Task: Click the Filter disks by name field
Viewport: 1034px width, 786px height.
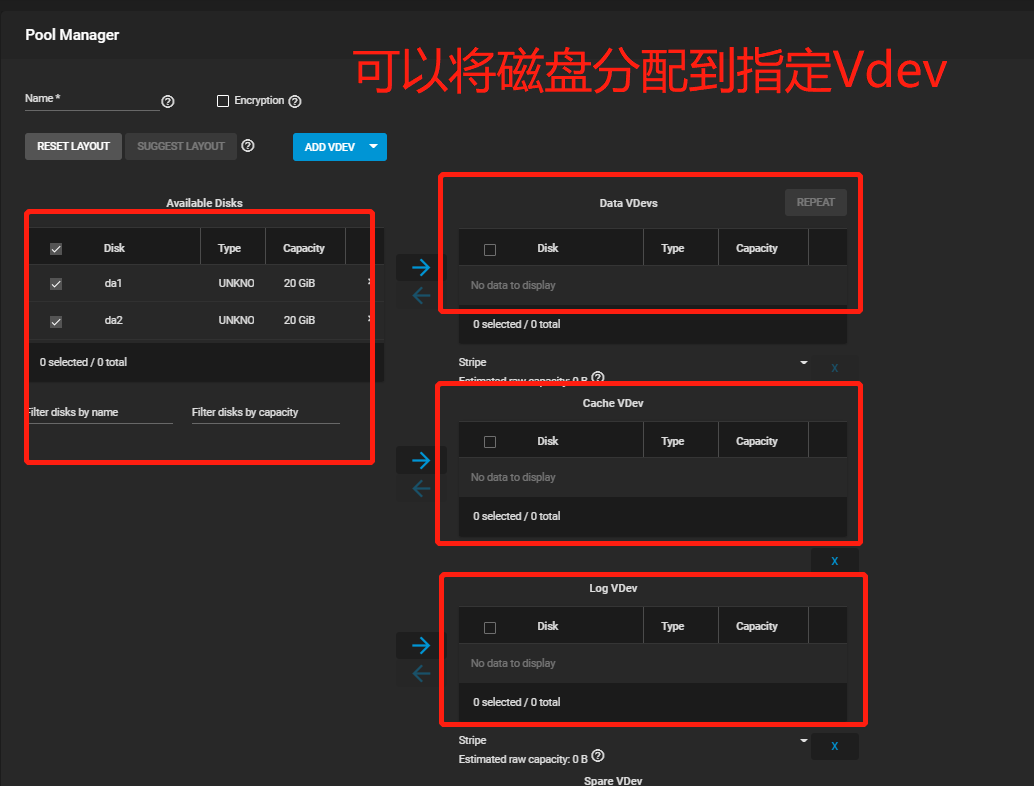Action: pos(100,411)
